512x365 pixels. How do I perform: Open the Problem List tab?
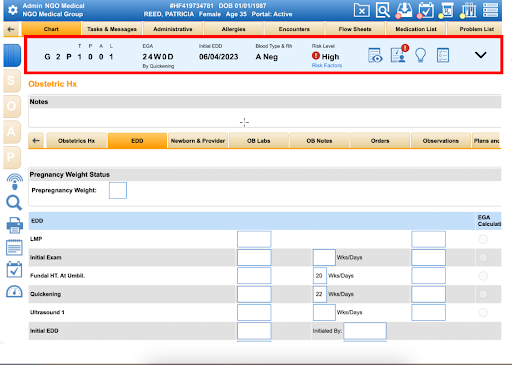pyautogui.click(x=475, y=29)
